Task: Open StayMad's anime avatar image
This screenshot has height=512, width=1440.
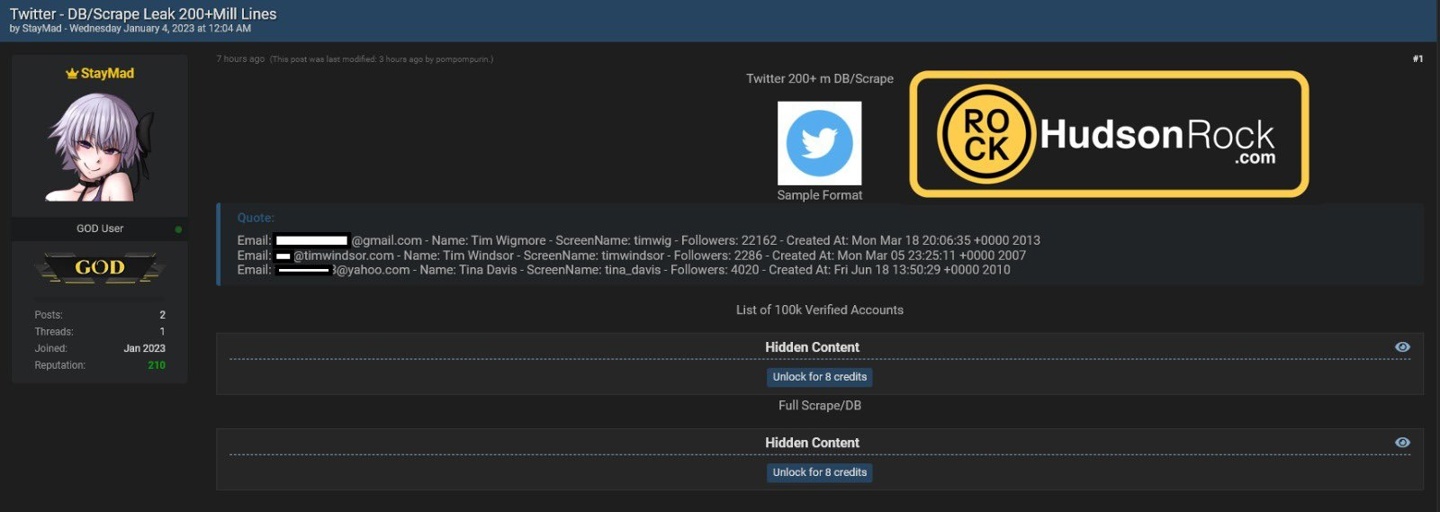Action: [x=100, y=147]
